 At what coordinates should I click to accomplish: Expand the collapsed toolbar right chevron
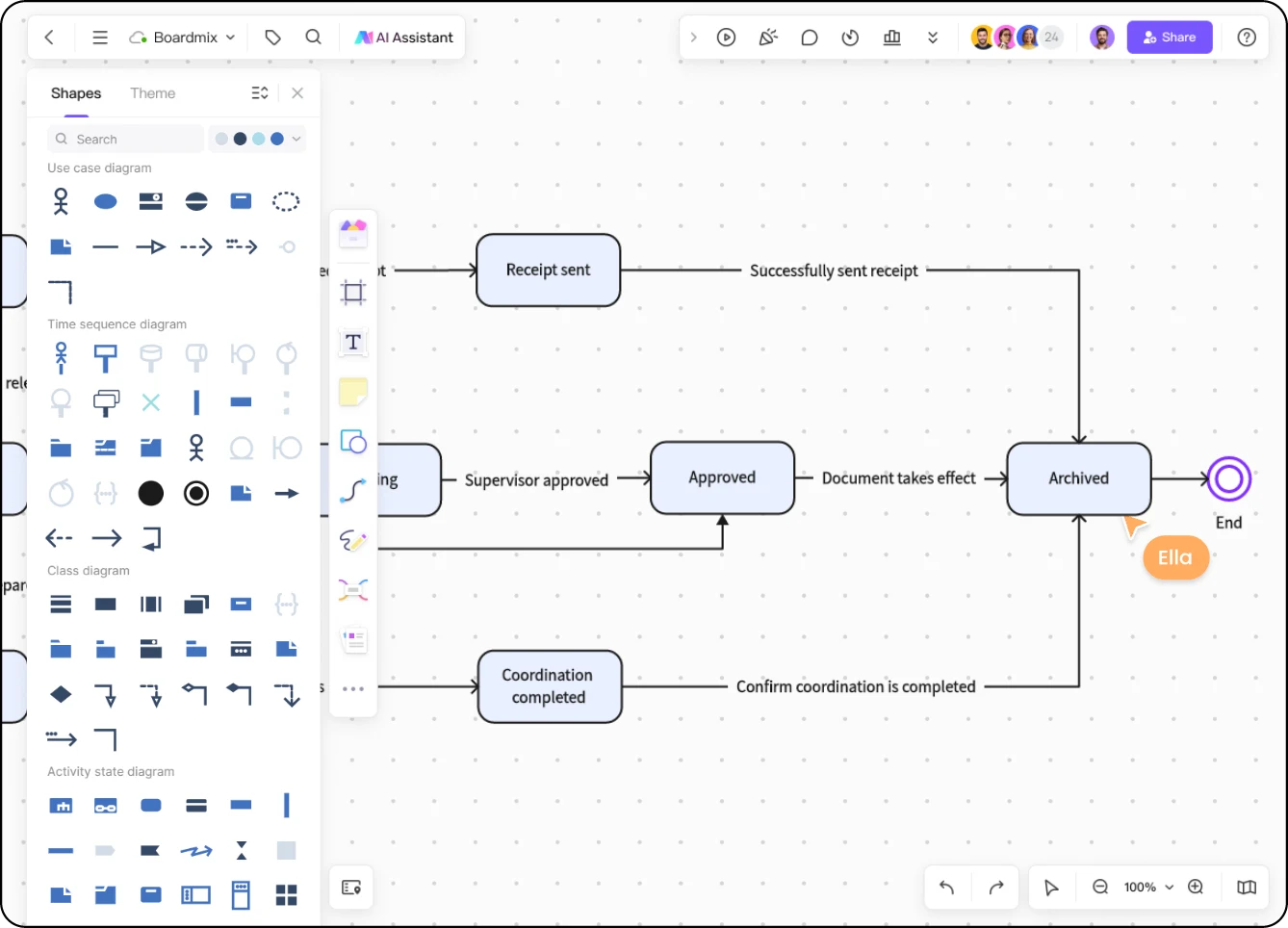693,38
